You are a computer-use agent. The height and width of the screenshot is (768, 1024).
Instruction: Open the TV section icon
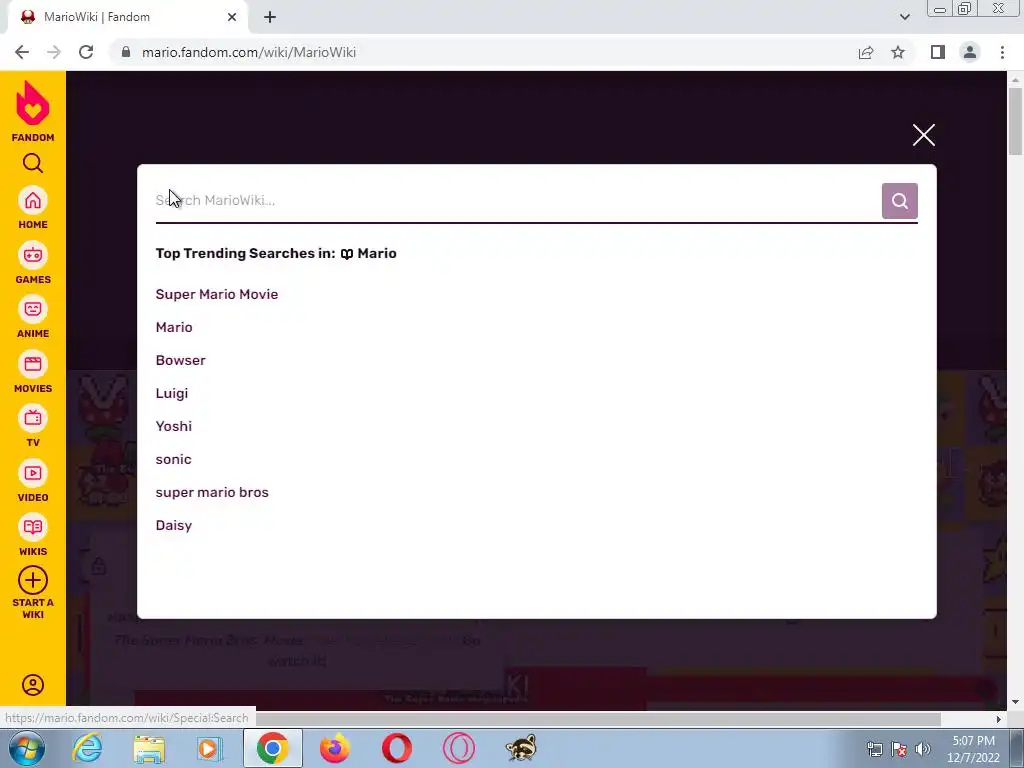coord(33,426)
